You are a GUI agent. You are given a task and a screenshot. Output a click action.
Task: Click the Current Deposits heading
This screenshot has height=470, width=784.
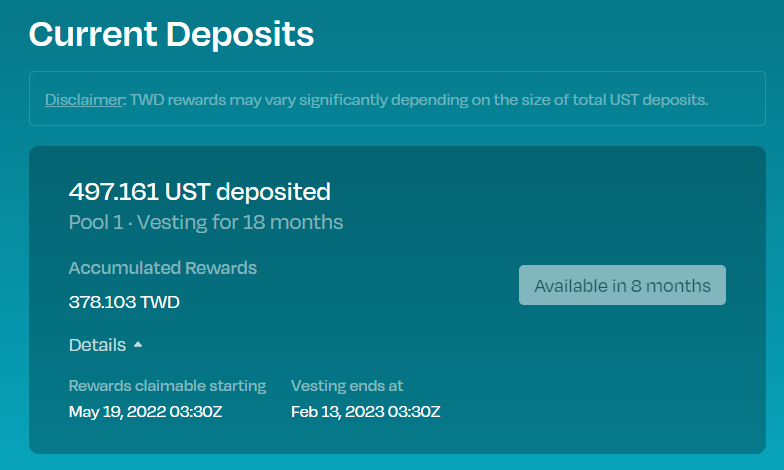[x=172, y=34]
